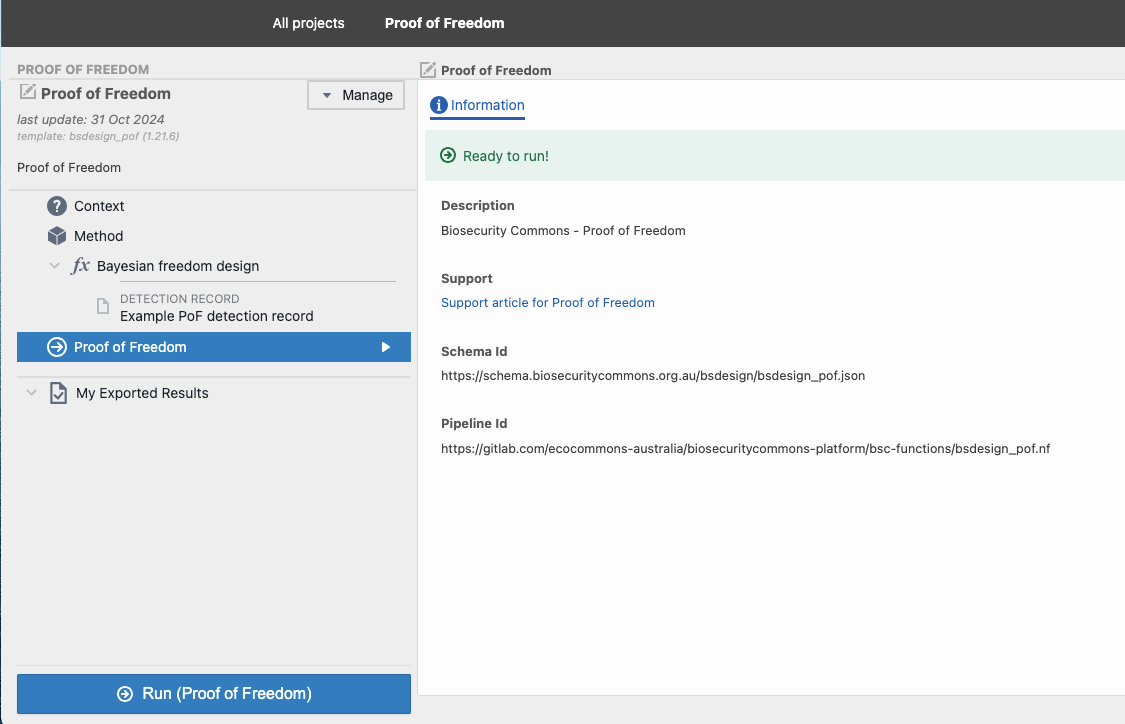Click the edit icon beside sidebar Proof of Freedom title
Image resolution: width=1125 pixels, height=724 pixels.
coord(27,92)
